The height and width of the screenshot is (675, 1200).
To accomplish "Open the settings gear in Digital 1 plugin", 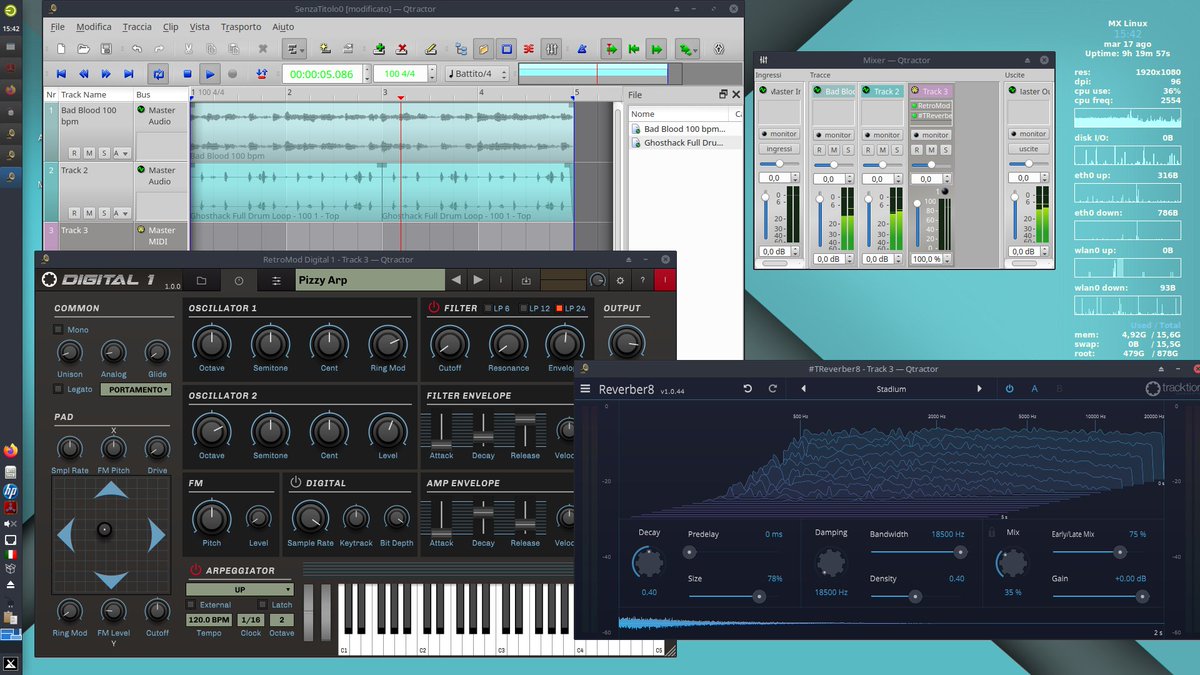I will 620,280.
